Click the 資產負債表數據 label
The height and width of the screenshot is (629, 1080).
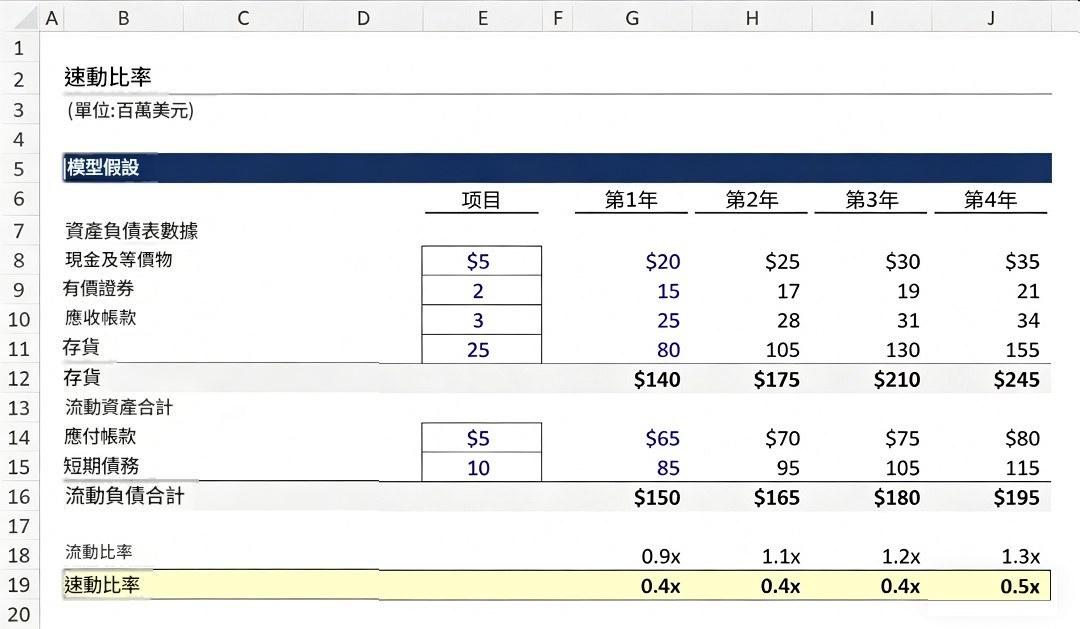pyautogui.click(x=132, y=231)
